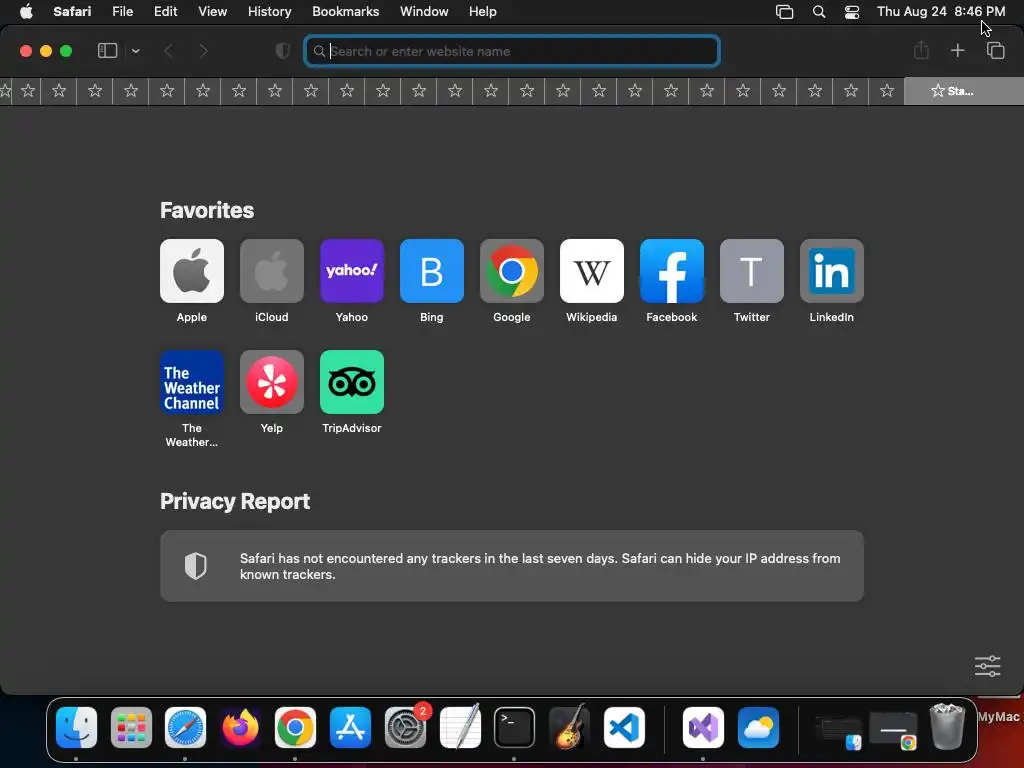
Task: Open Visual Studio from the Dock
Action: pyautogui.click(x=703, y=727)
